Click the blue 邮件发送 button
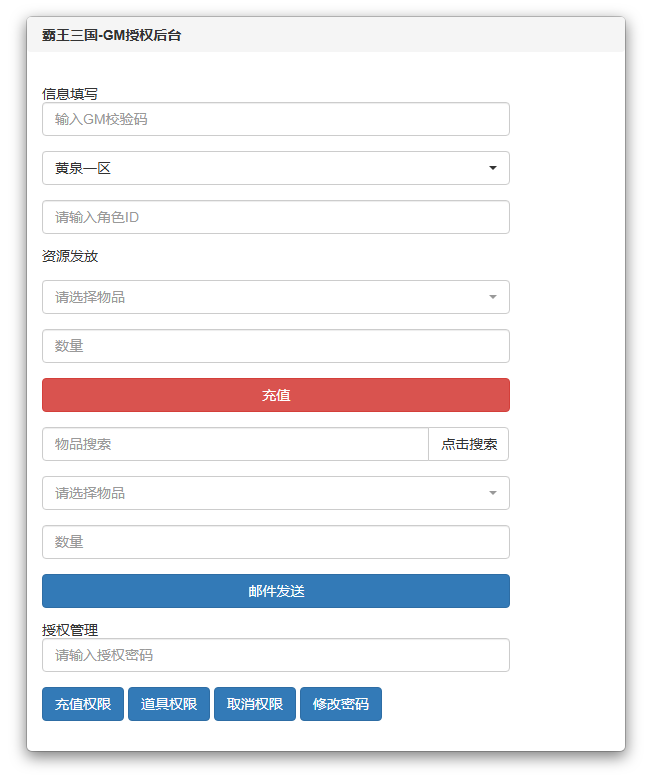The image size is (656, 783). point(276,591)
